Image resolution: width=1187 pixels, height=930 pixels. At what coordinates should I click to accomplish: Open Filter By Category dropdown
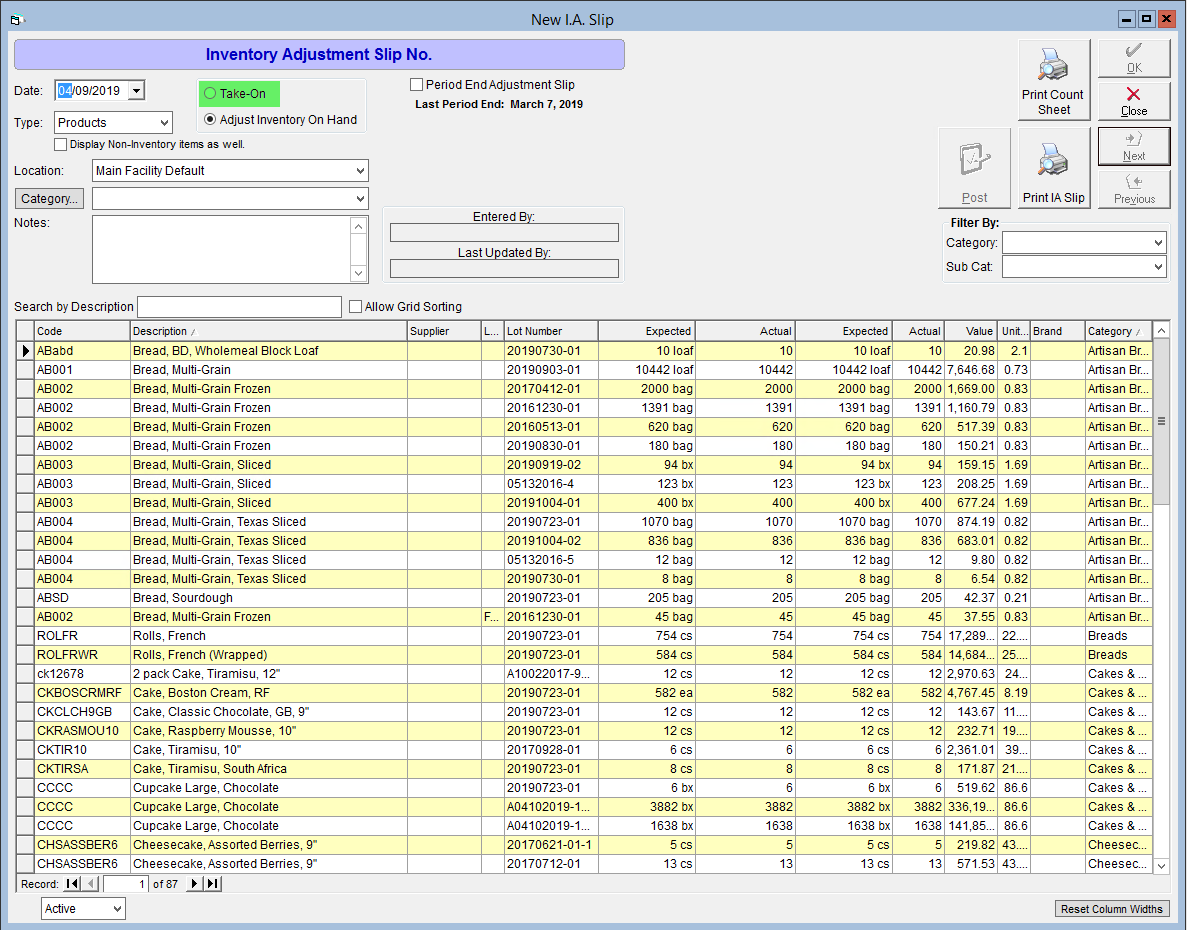(1158, 243)
